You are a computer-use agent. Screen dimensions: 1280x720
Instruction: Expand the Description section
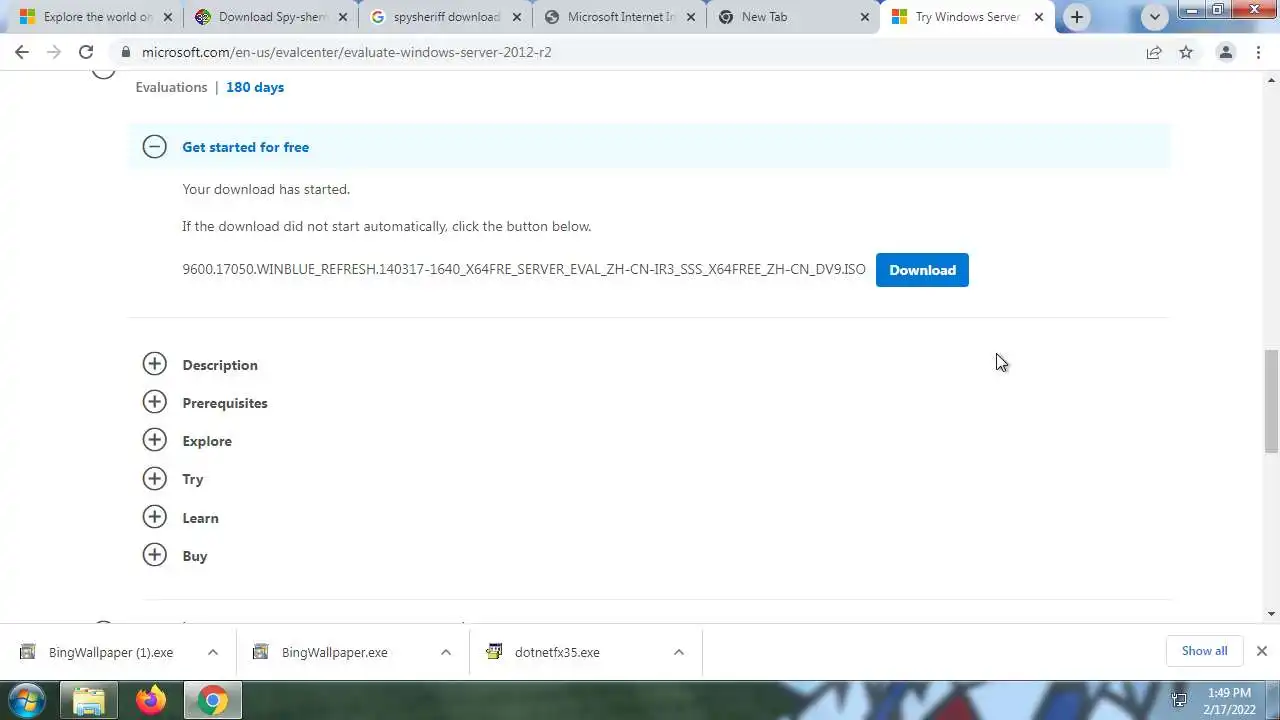point(154,364)
